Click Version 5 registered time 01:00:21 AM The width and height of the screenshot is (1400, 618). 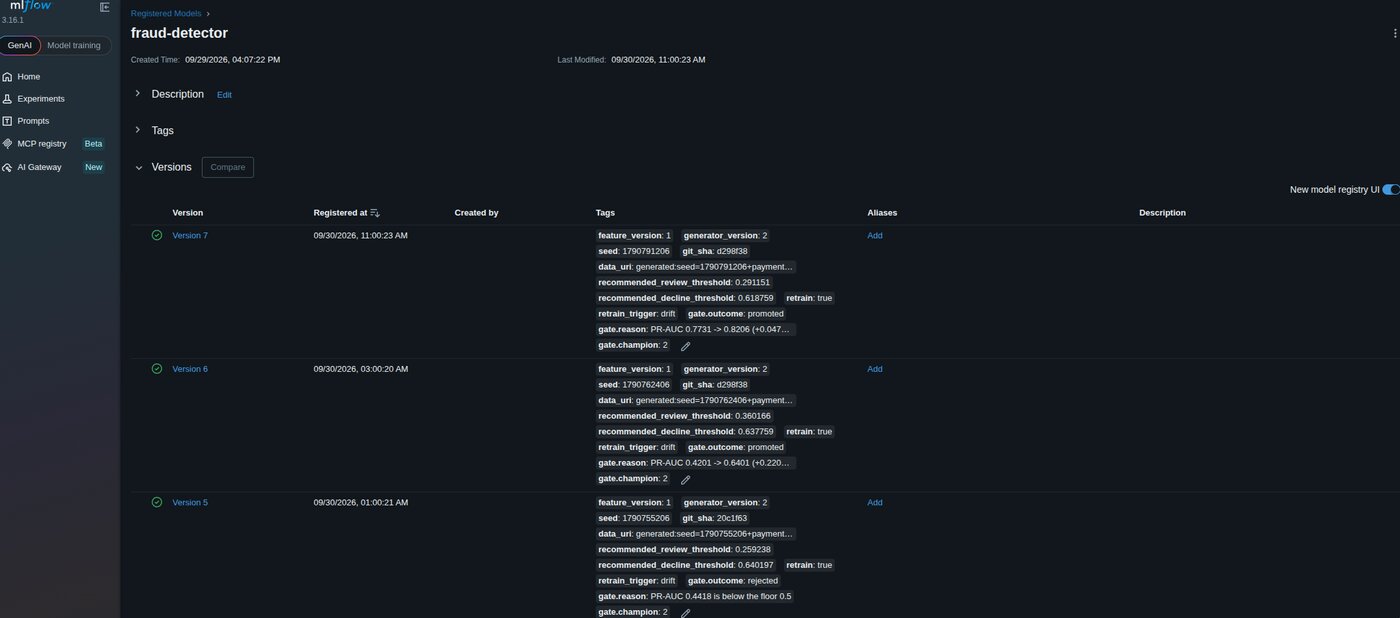point(360,503)
